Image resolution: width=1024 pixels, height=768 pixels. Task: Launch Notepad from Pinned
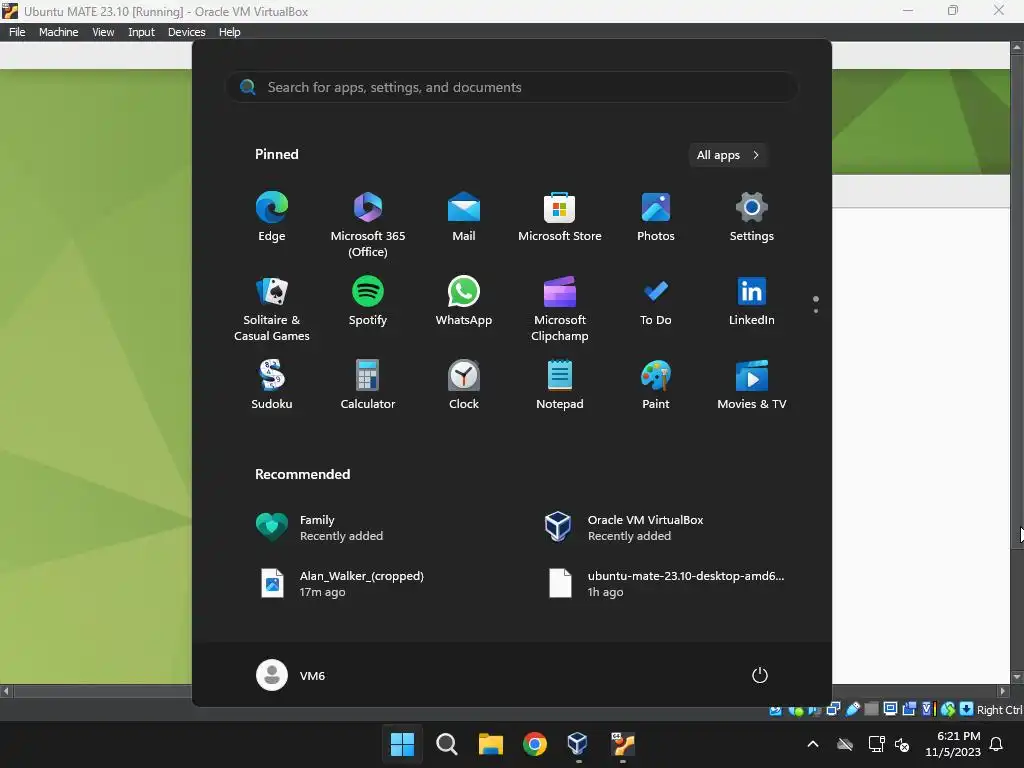click(x=560, y=385)
